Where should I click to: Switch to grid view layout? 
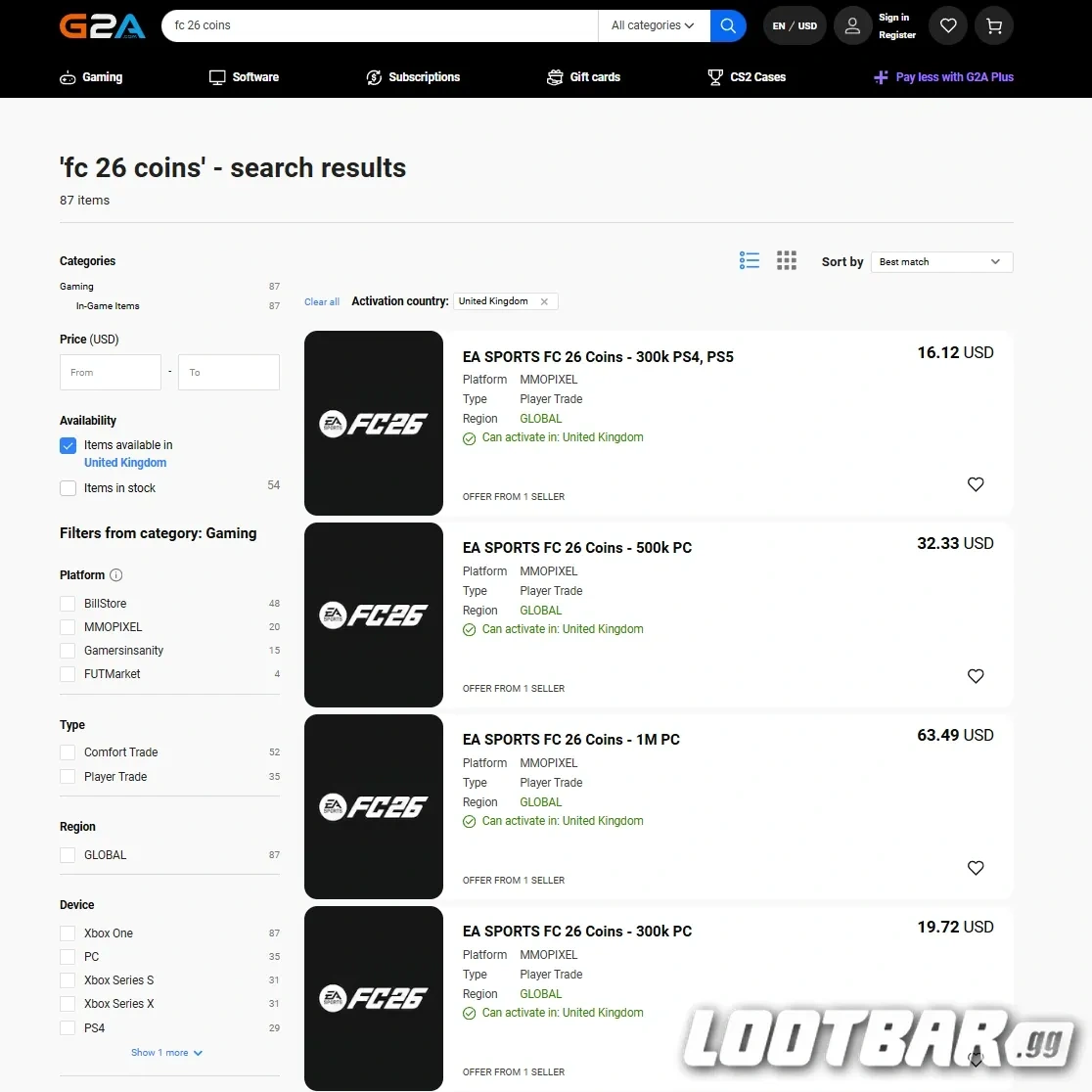(x=787, y=260)
